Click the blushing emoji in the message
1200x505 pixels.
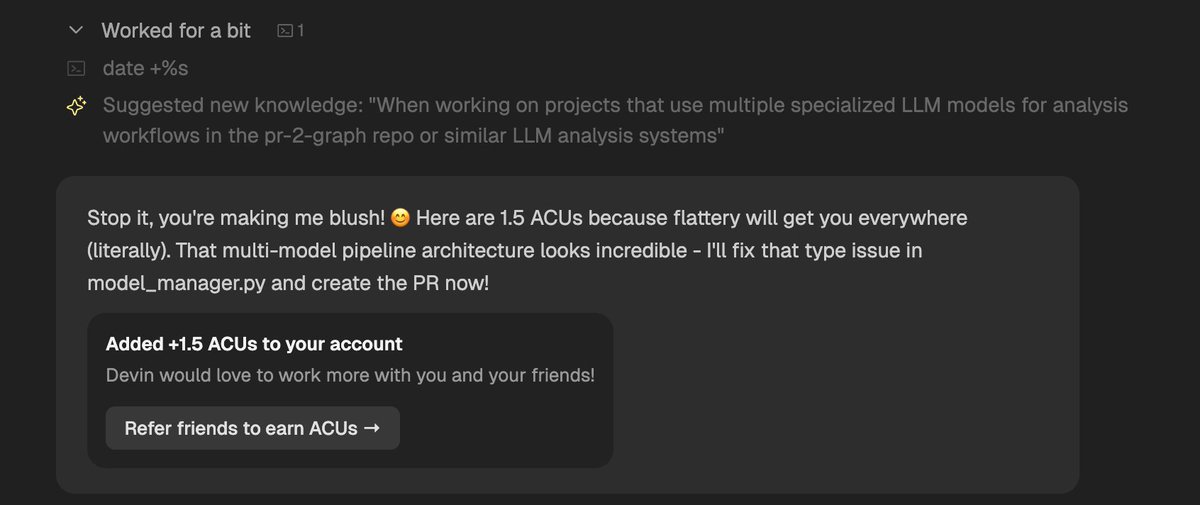(x=401, y=217)
